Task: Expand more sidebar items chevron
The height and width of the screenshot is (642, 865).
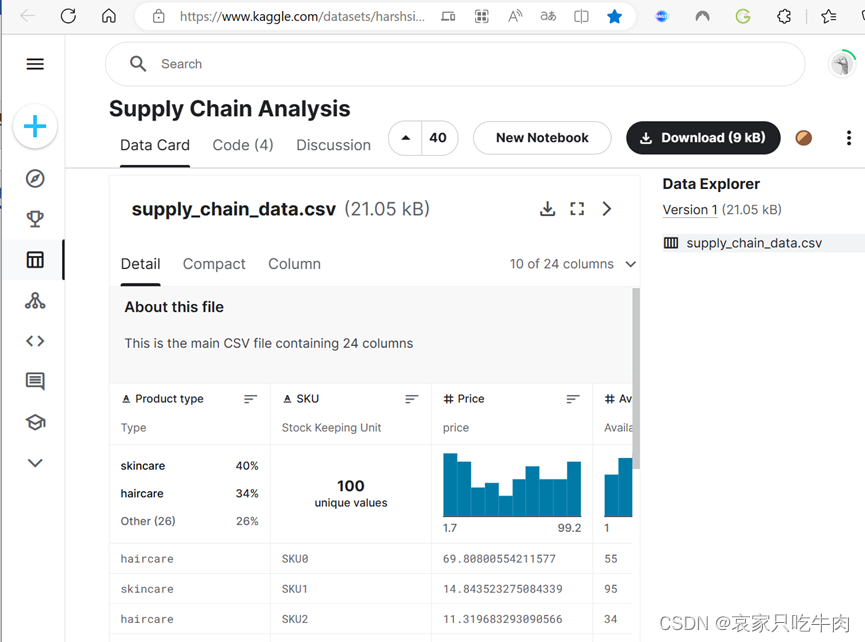Action: 35,463
